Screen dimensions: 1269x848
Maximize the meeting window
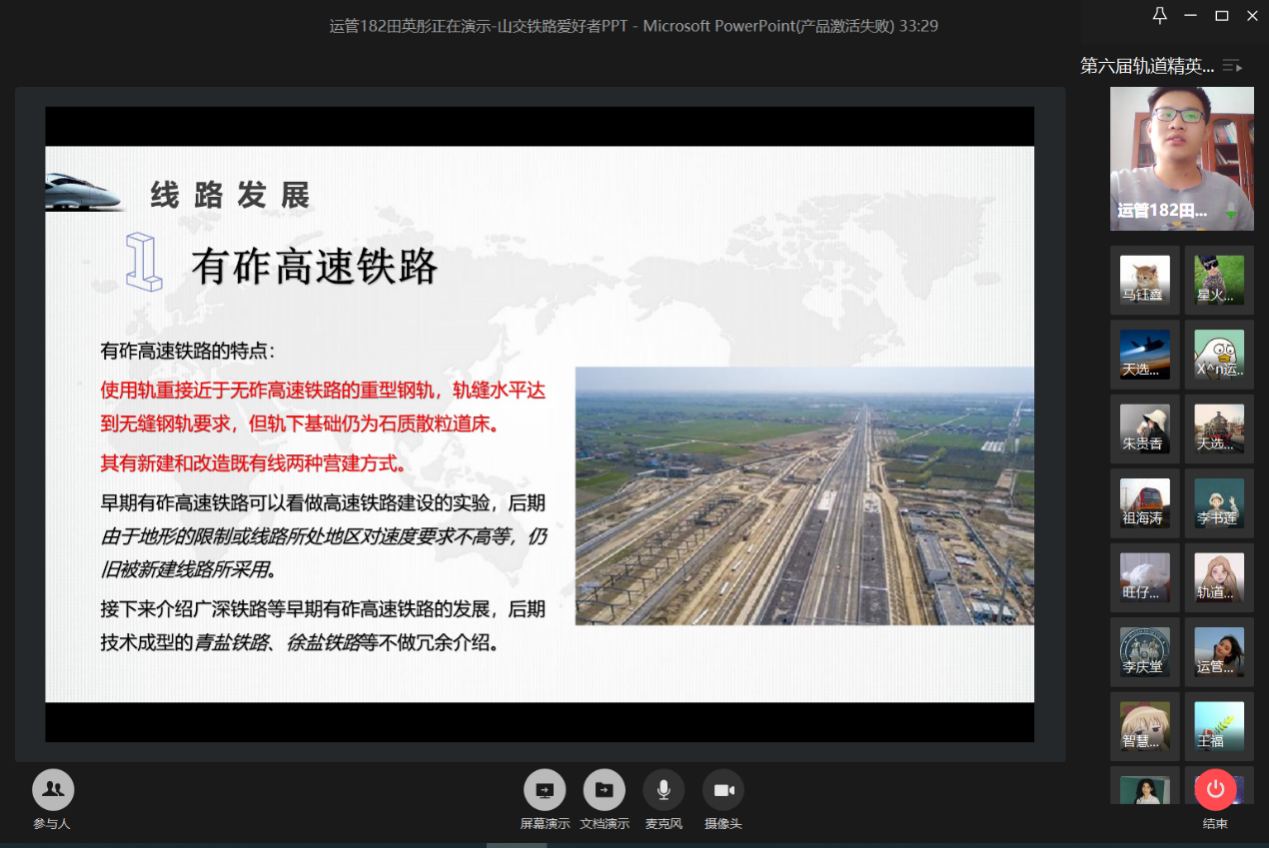(1221, 15)
